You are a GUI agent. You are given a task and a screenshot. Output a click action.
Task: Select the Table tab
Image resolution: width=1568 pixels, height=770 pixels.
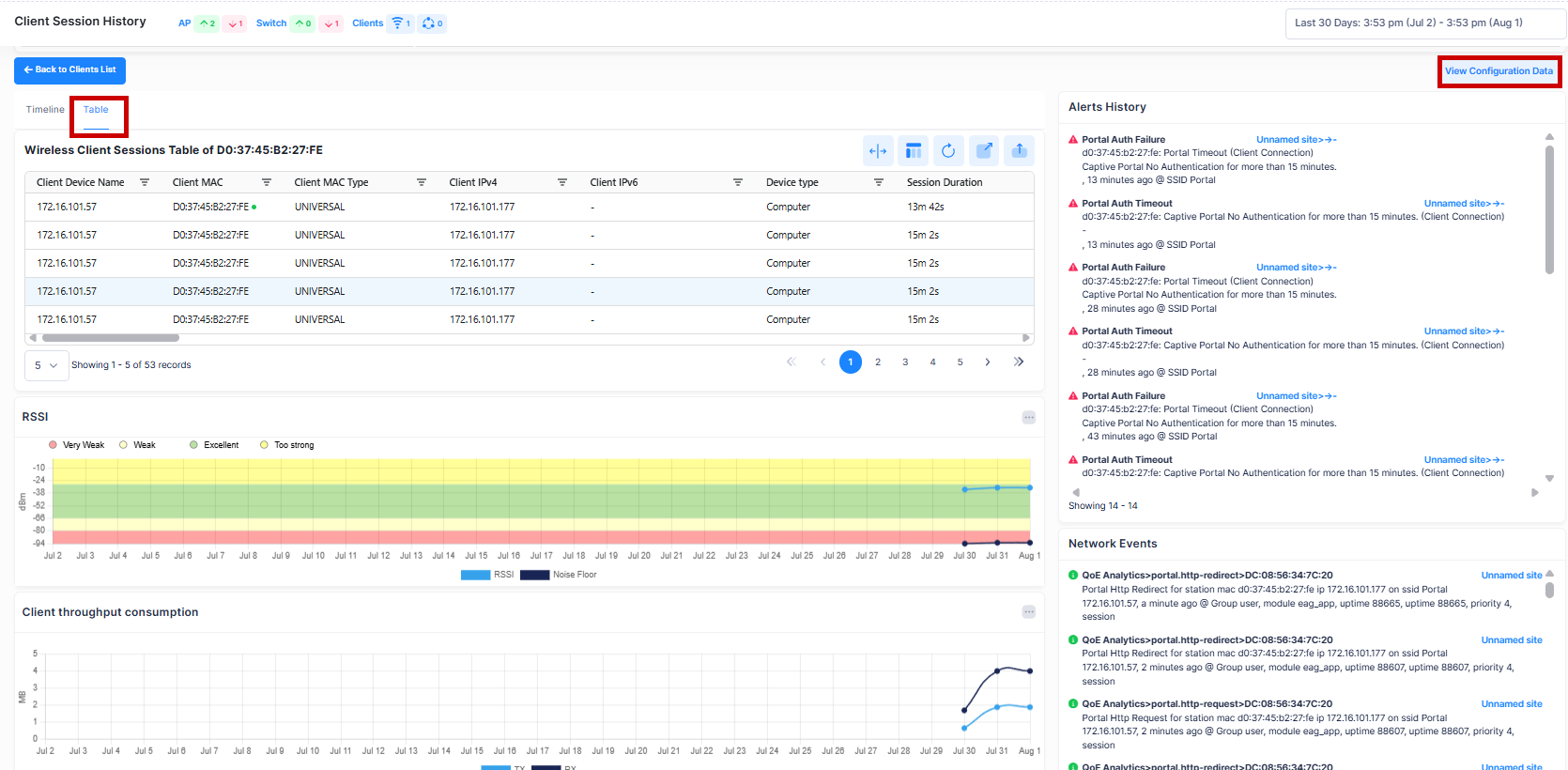pyautogui.click(x=96, y=110)
